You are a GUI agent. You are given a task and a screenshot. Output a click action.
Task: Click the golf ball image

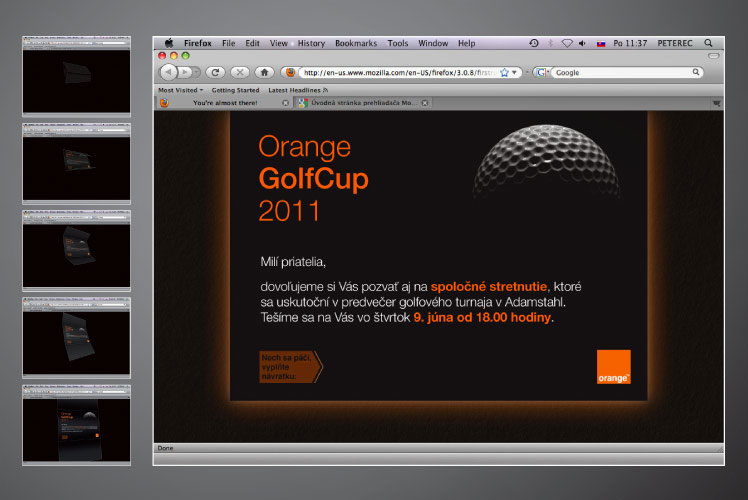[x=546, y=161]
